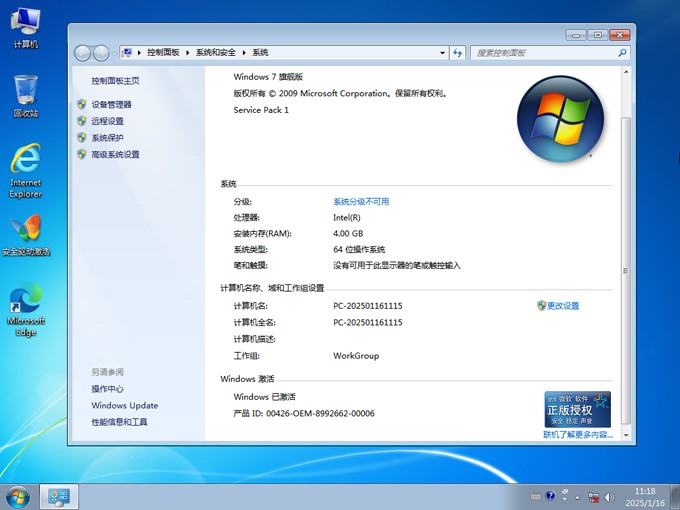Click the 系统分级不可用 link

(361, 202)
